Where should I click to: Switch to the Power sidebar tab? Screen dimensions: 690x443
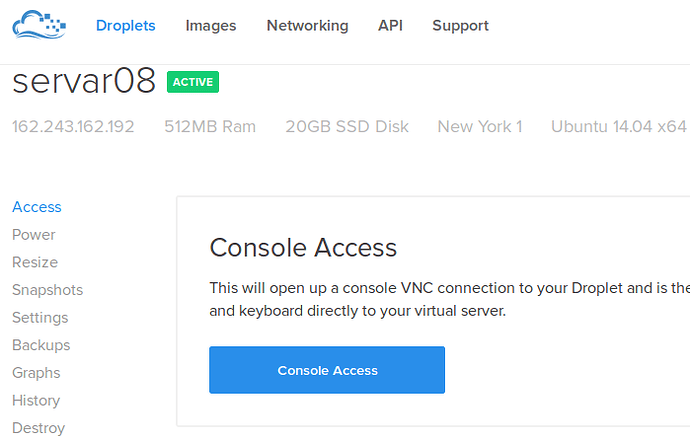tap(34, 235)
